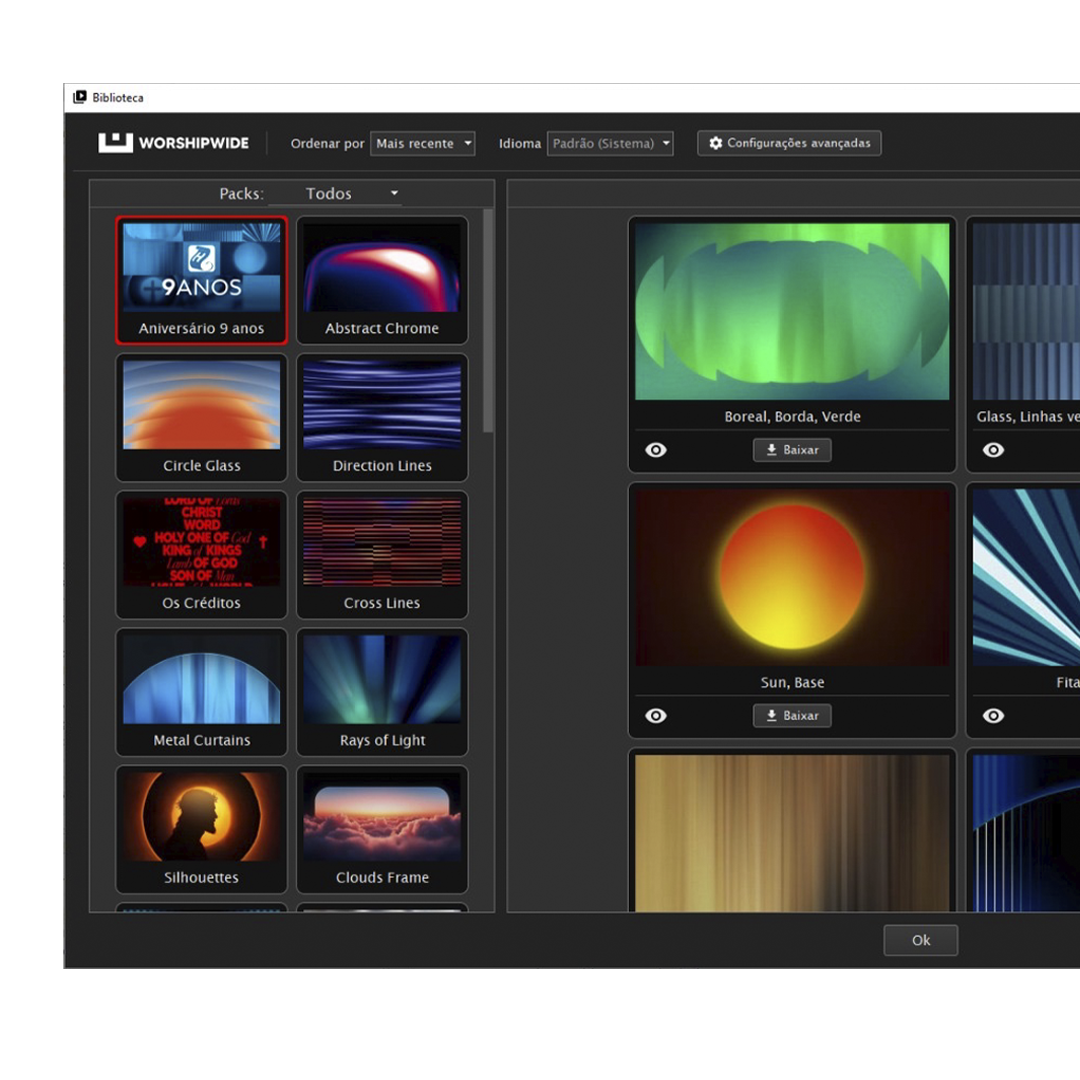Image resolution: width=1080 pixels, height=1080 pixels.
Task: Pick the Rays of Light pack
Action: [x=382, y=692]
